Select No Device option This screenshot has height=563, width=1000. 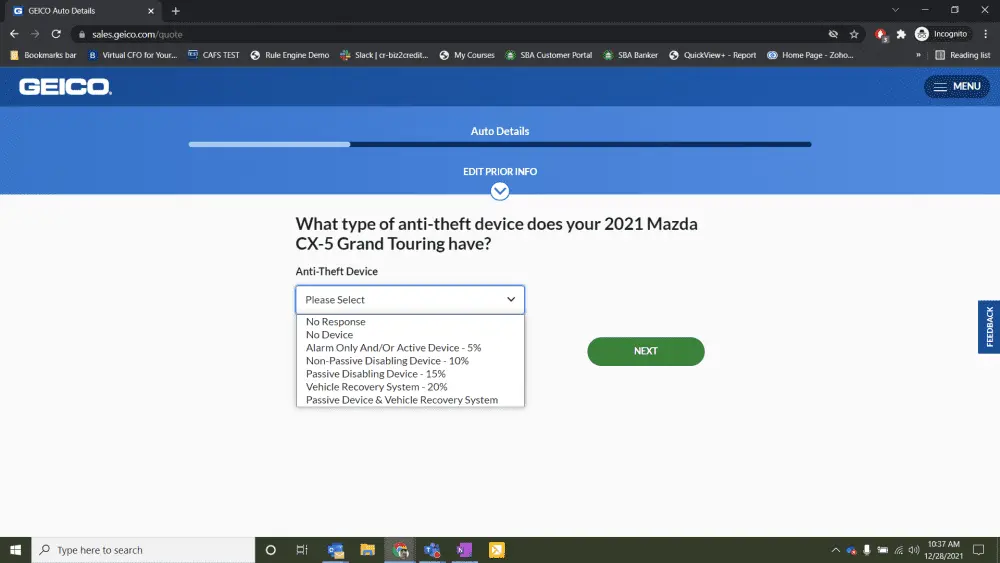click(x=330, y=335)
